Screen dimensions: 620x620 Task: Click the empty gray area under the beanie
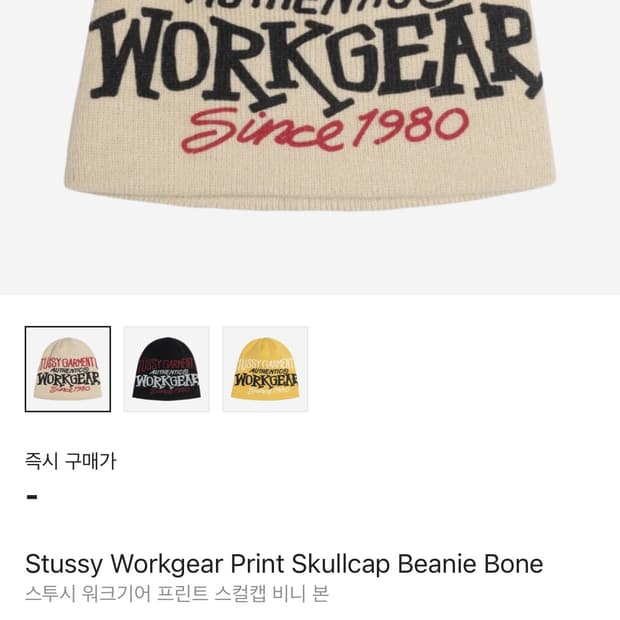coord(310,253)
